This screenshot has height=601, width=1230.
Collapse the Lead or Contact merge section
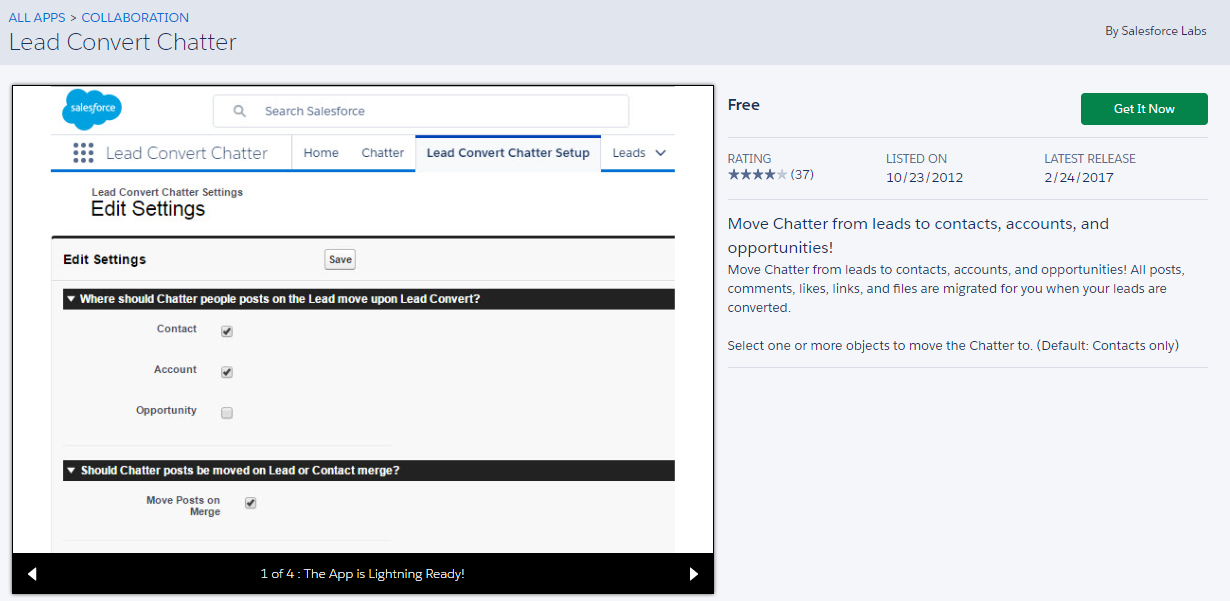71,471
